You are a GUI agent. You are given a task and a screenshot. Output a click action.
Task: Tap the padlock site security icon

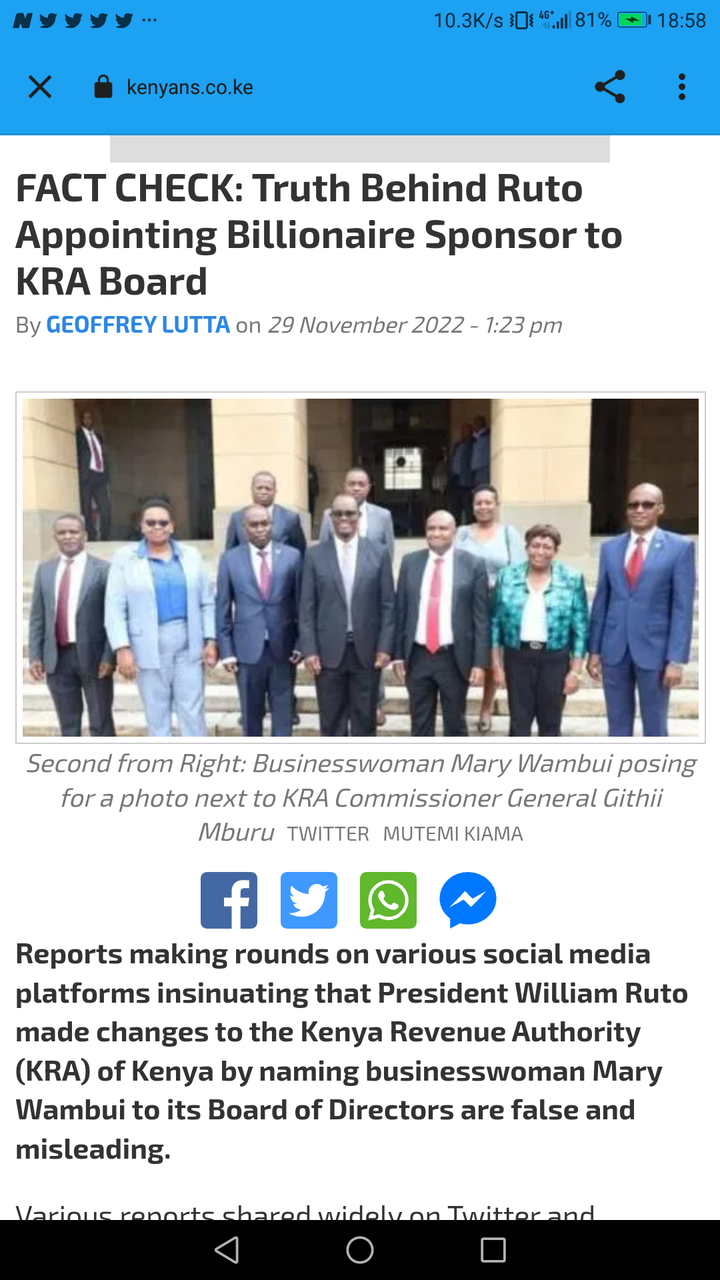tap(103, 87)
